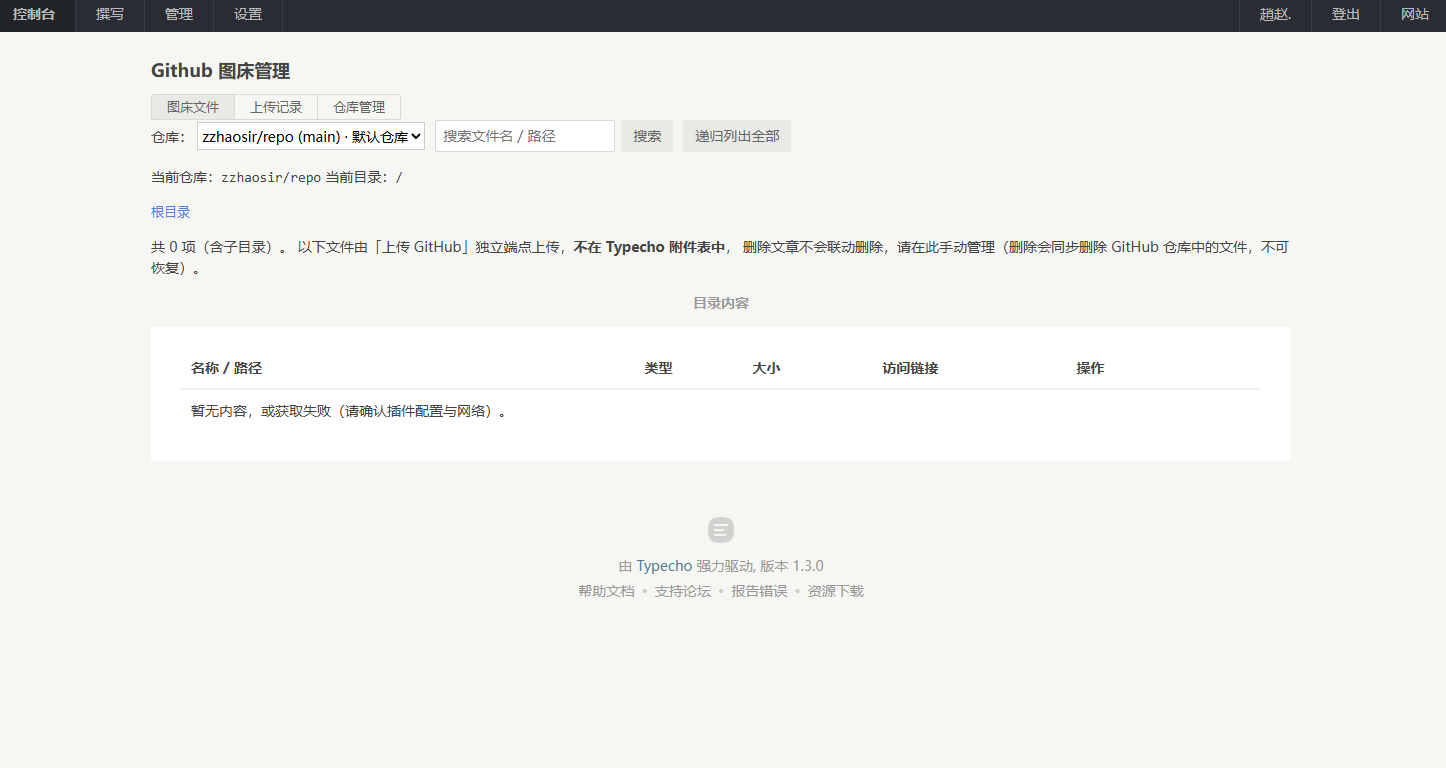This screenshot has width=1446, height=768.
Task: Focus the 搜索文件名 / 路径 input field
Action: tap(525, 136)
